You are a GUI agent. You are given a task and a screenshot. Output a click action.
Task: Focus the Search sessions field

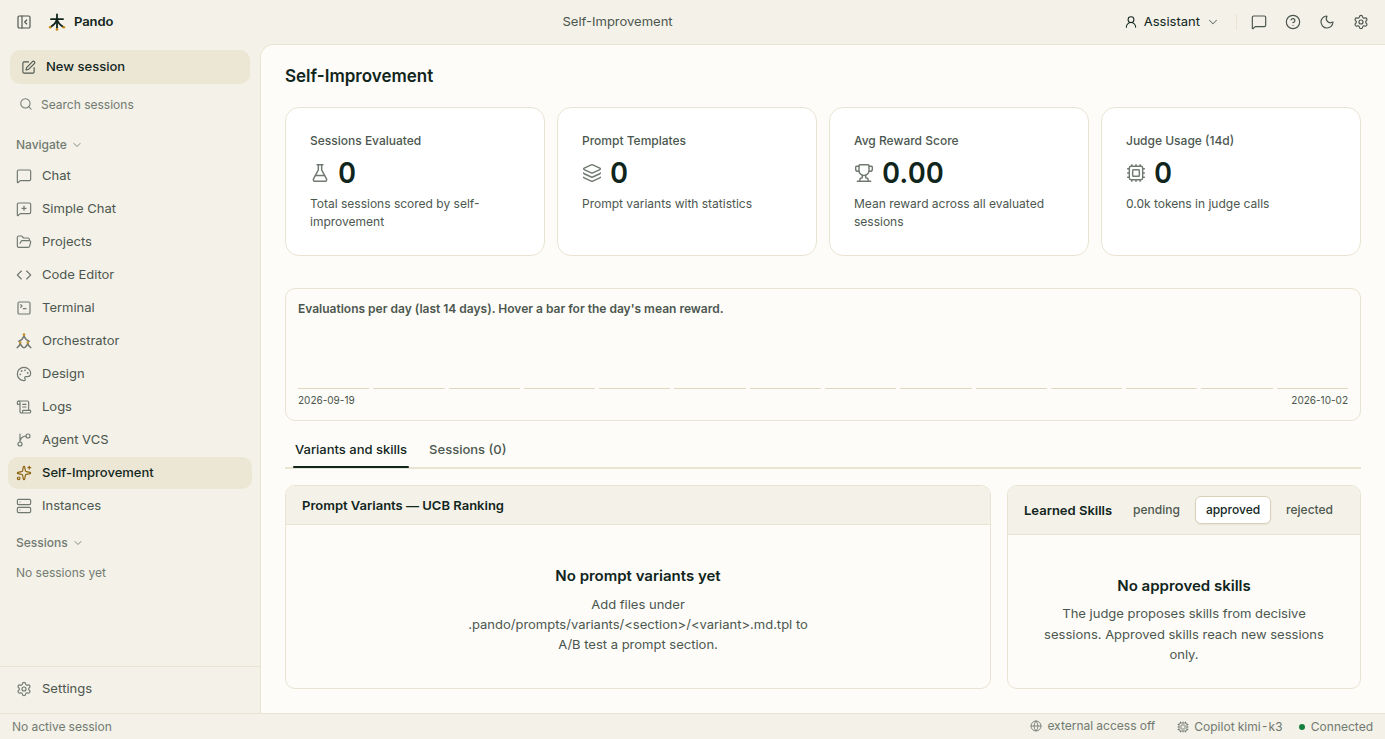tap(130, 105)
